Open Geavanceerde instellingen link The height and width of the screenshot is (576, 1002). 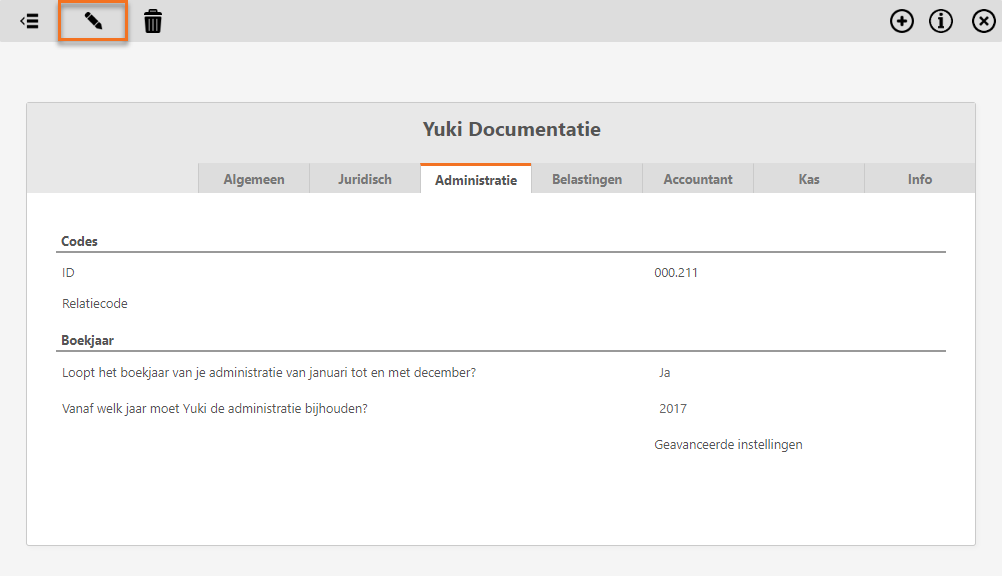click(x=728, y=444)
